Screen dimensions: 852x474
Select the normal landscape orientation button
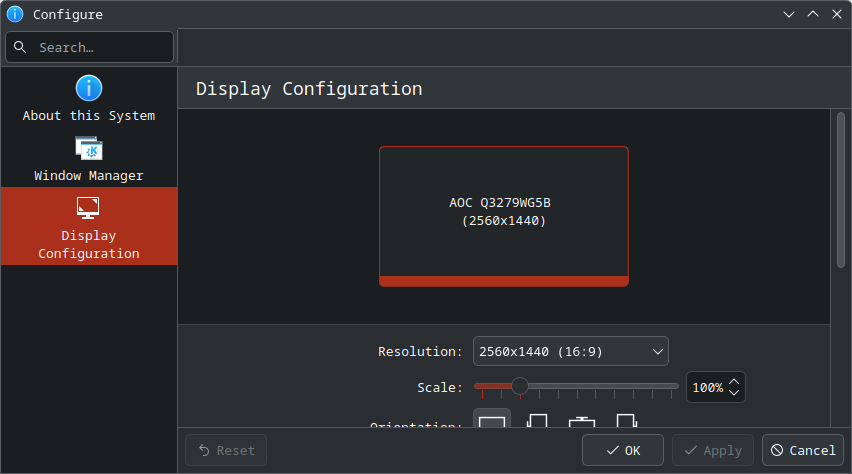click(x=492, y=419)
